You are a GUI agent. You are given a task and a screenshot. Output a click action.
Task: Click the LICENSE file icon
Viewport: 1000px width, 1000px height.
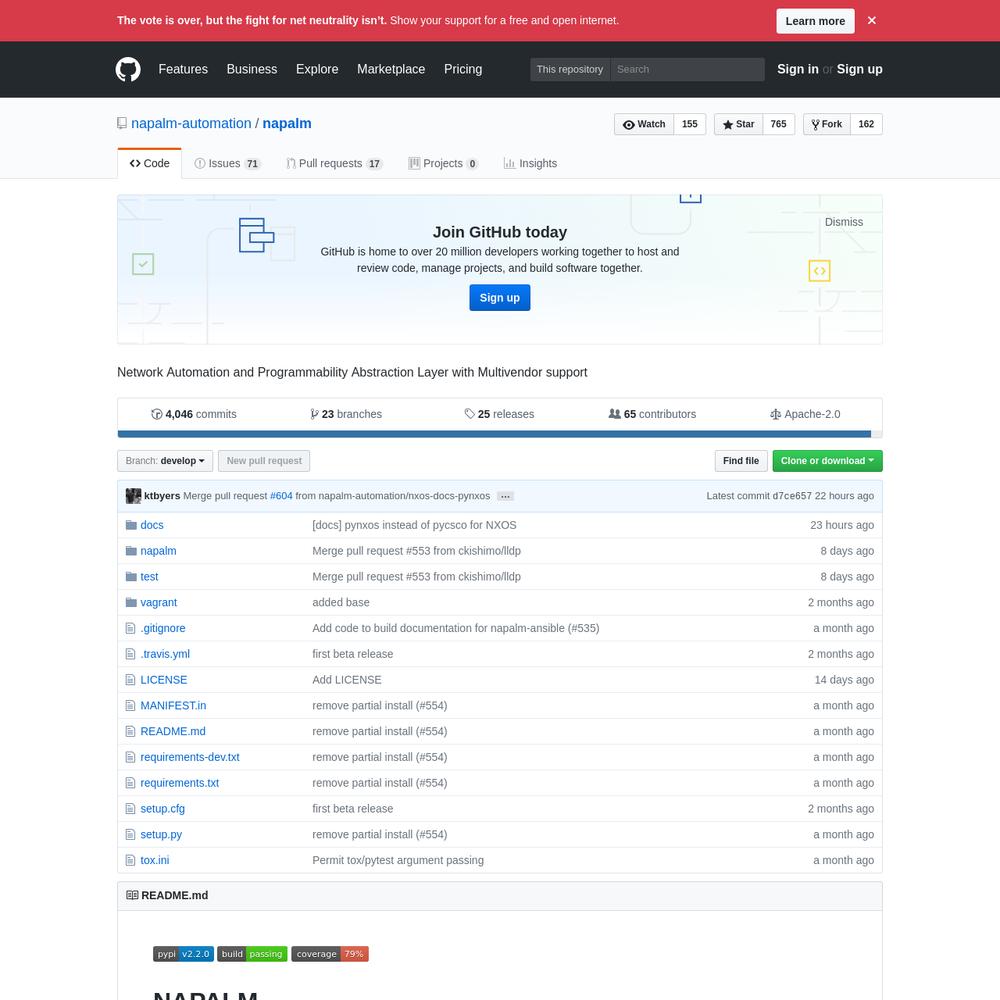(131, 680)
